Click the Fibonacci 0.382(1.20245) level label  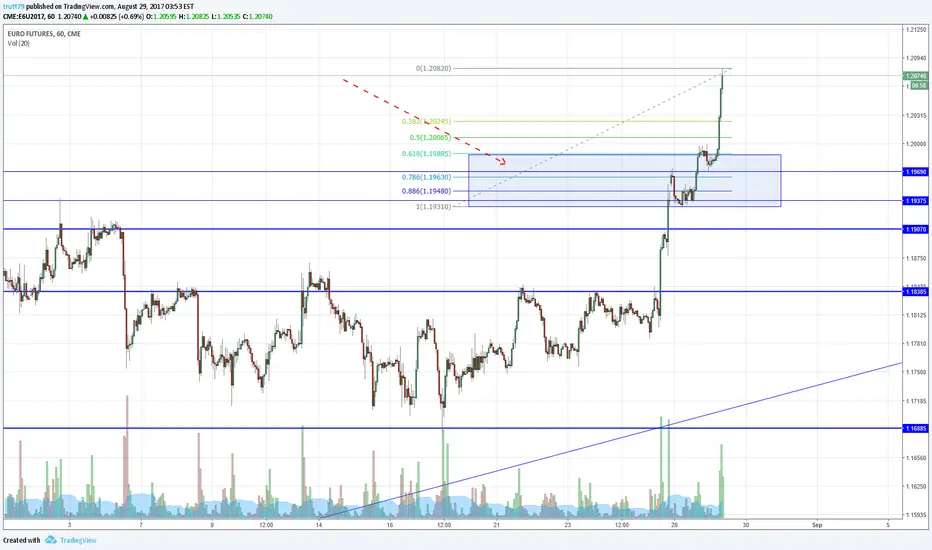(x=427, y=121)
